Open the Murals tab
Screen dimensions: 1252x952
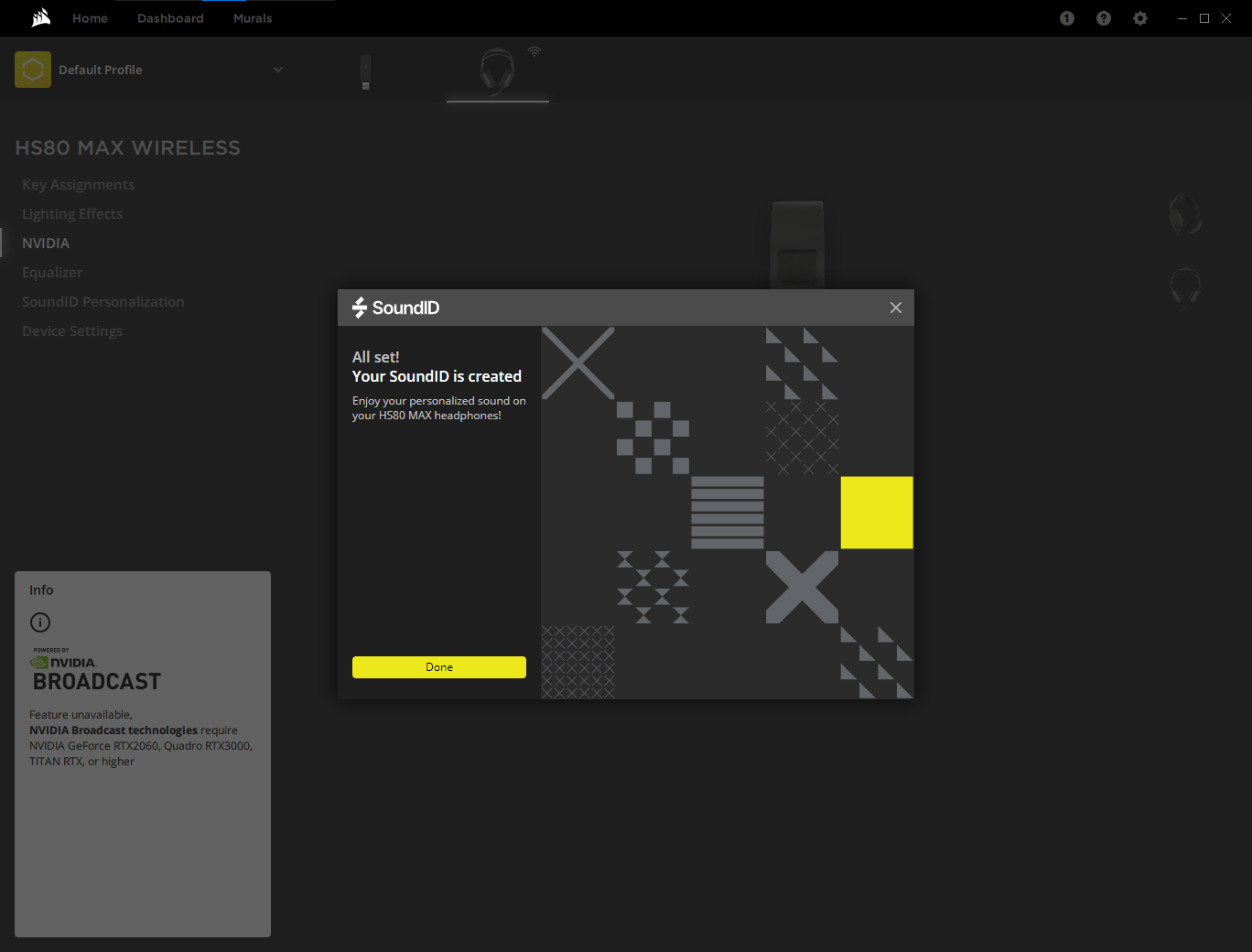click(253, 18)
